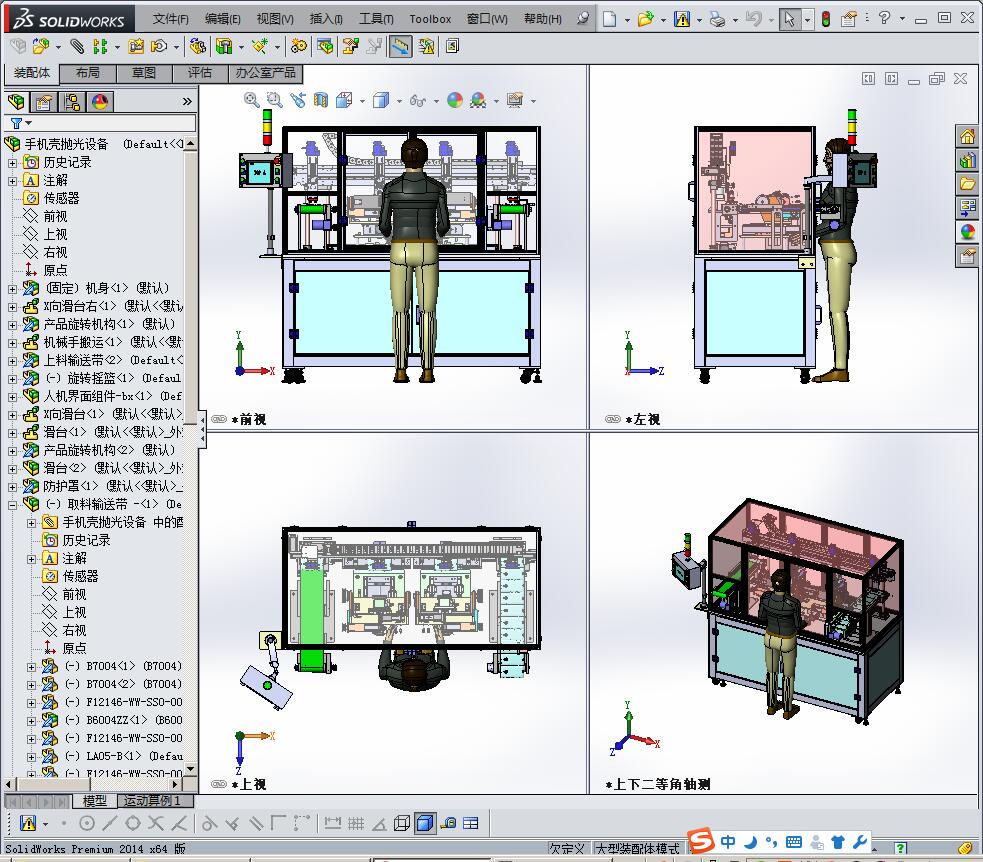The height and width of the screenshot is (862, 983).
Task: Click the Print icon
Action: tap(717, 19)
